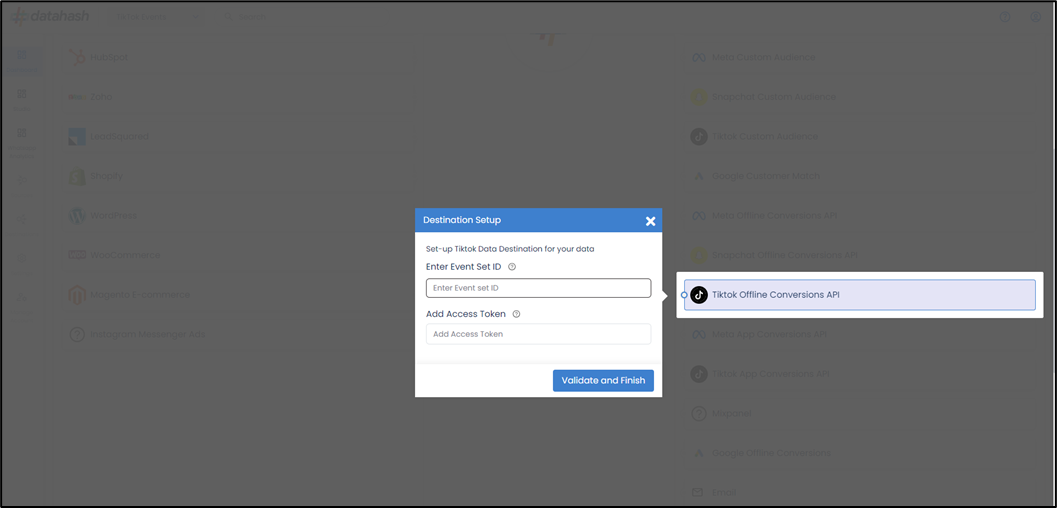Click the Snapchat Custom Audience logo
The height and width of the screenshot is (508, 1057).
[699, 97]
